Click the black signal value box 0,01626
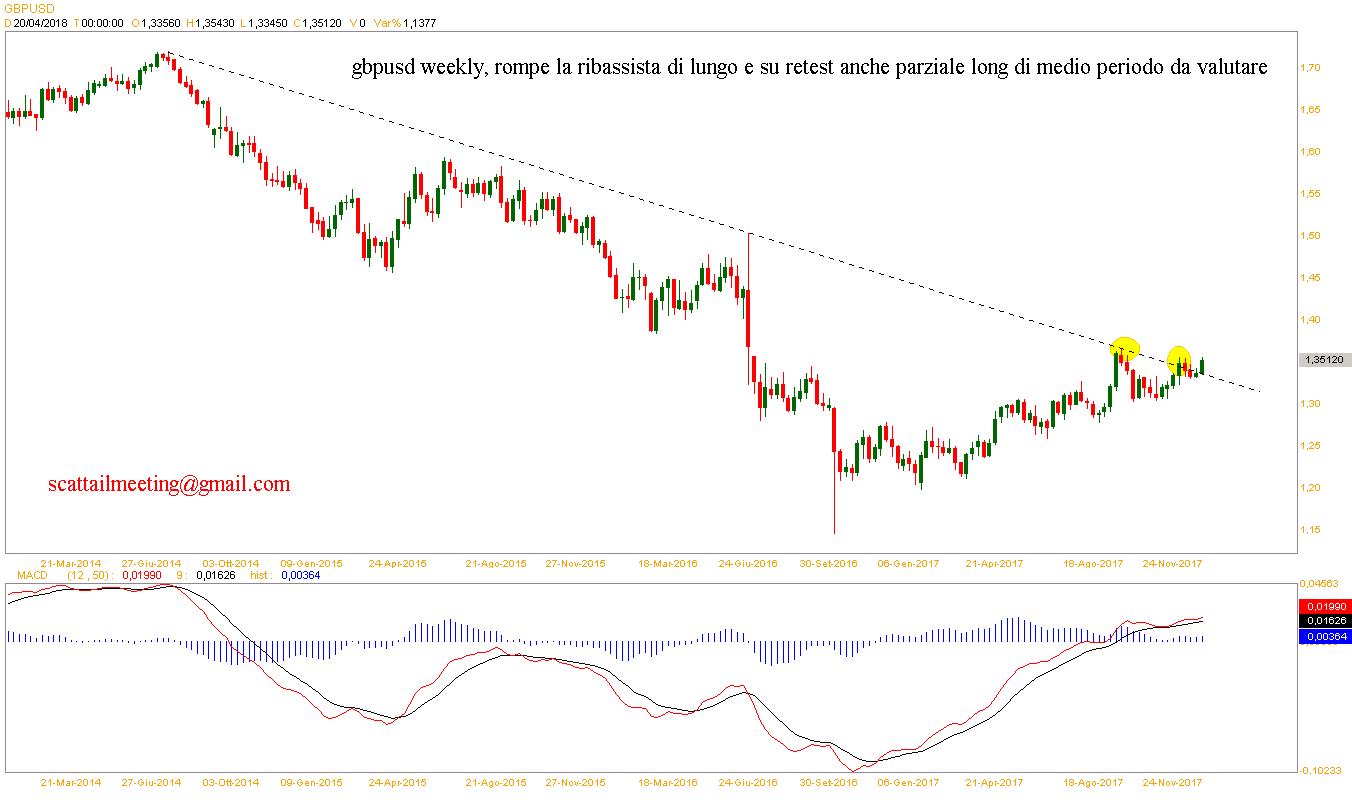1352x800 pixels. pos(1323,621)
